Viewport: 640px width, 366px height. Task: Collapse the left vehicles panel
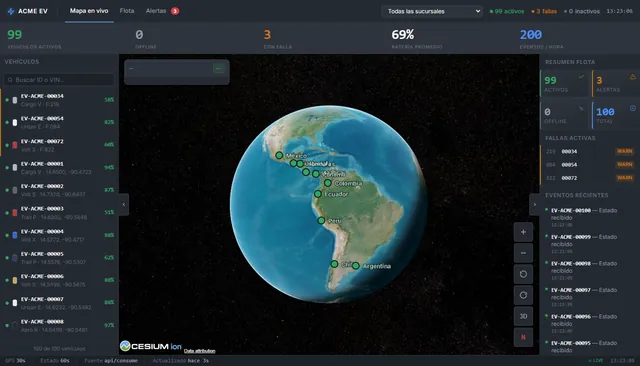pos(124,204)
